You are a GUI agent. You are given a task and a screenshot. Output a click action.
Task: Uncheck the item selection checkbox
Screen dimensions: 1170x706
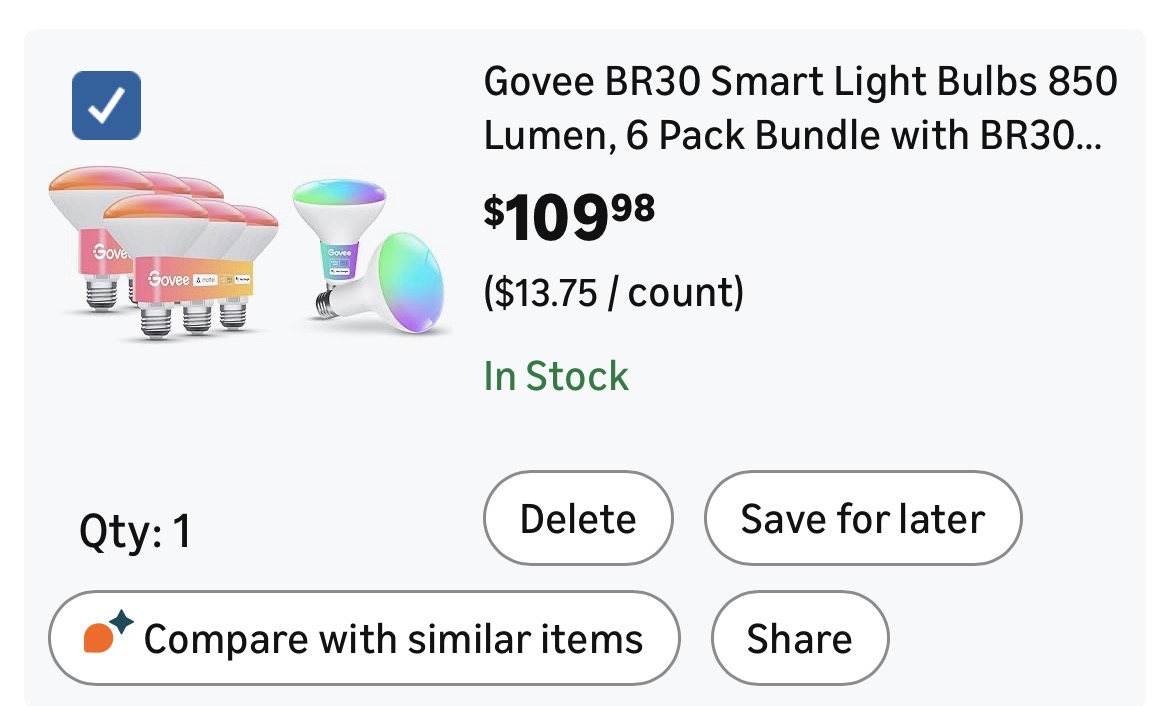(x=106, y=105)
